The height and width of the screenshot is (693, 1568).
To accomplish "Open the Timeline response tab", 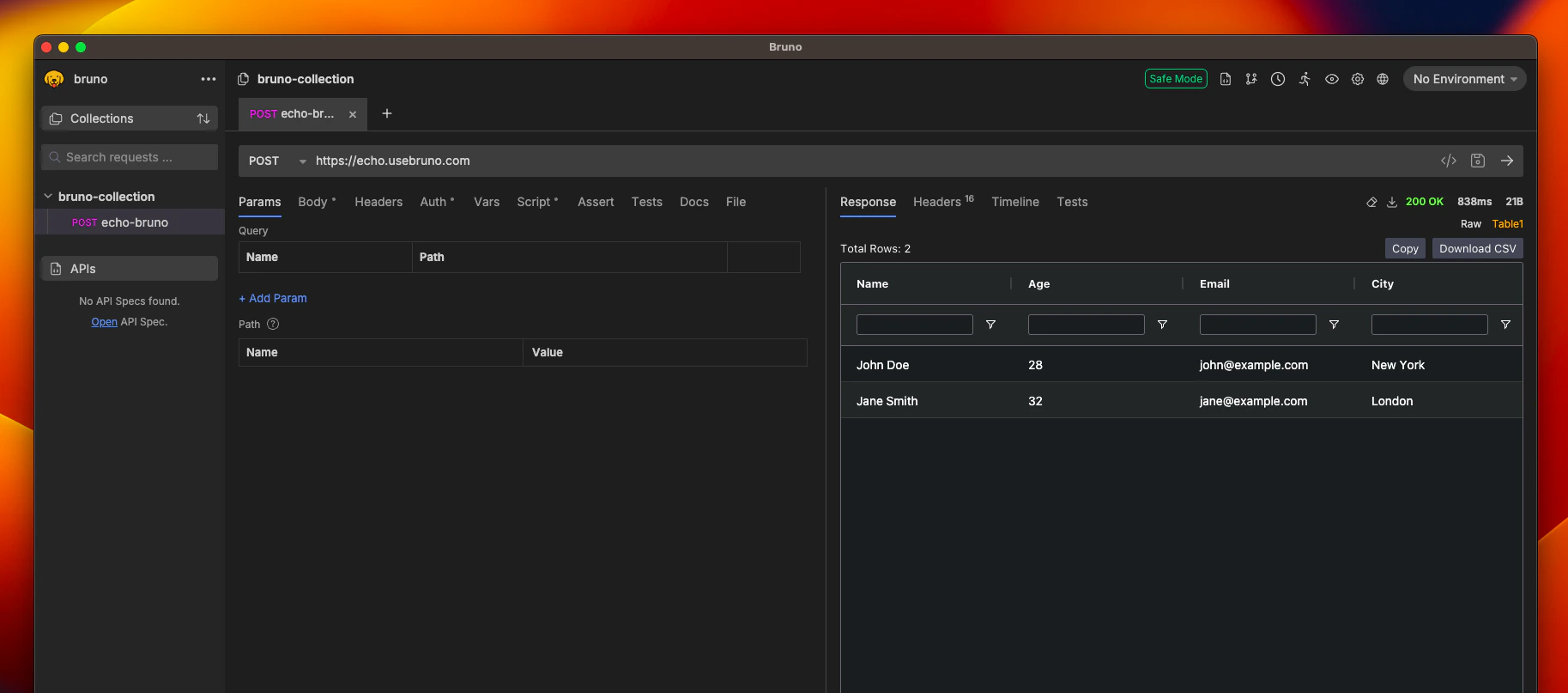I will point(1015,202).
